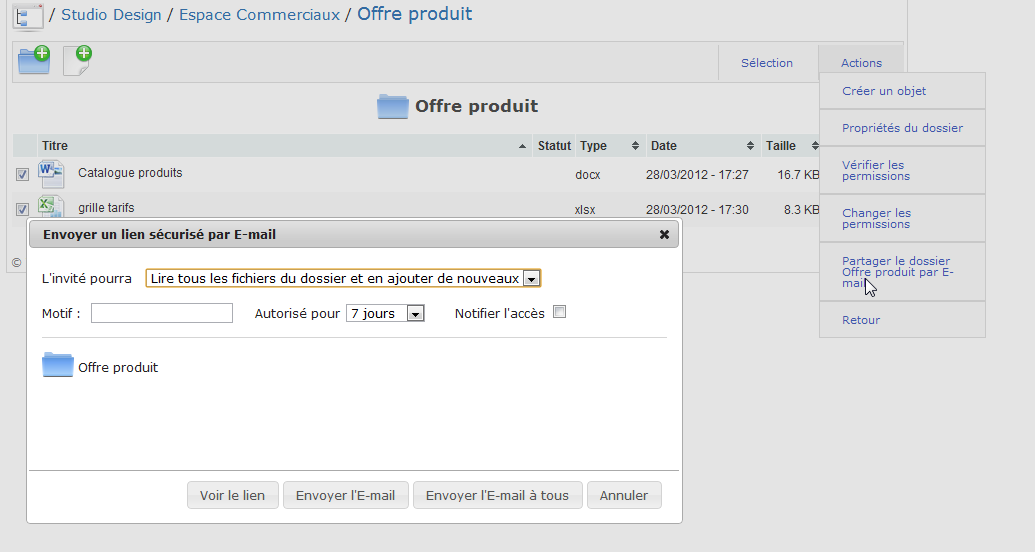The image size is (1035, 552).
Task: Click the large folder icon beside Offre produit heading
Action: (393, 107)
